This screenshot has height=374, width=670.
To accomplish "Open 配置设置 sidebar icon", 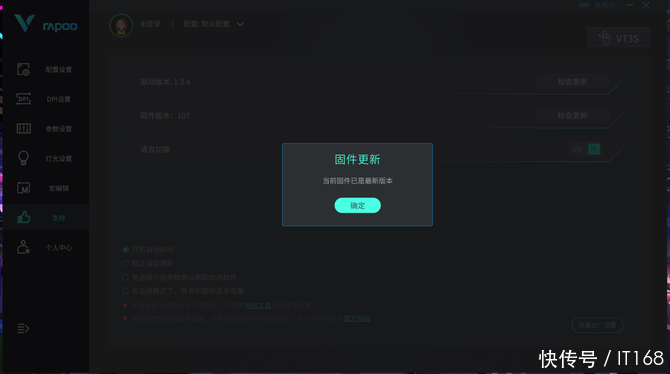I will point(24,69).
